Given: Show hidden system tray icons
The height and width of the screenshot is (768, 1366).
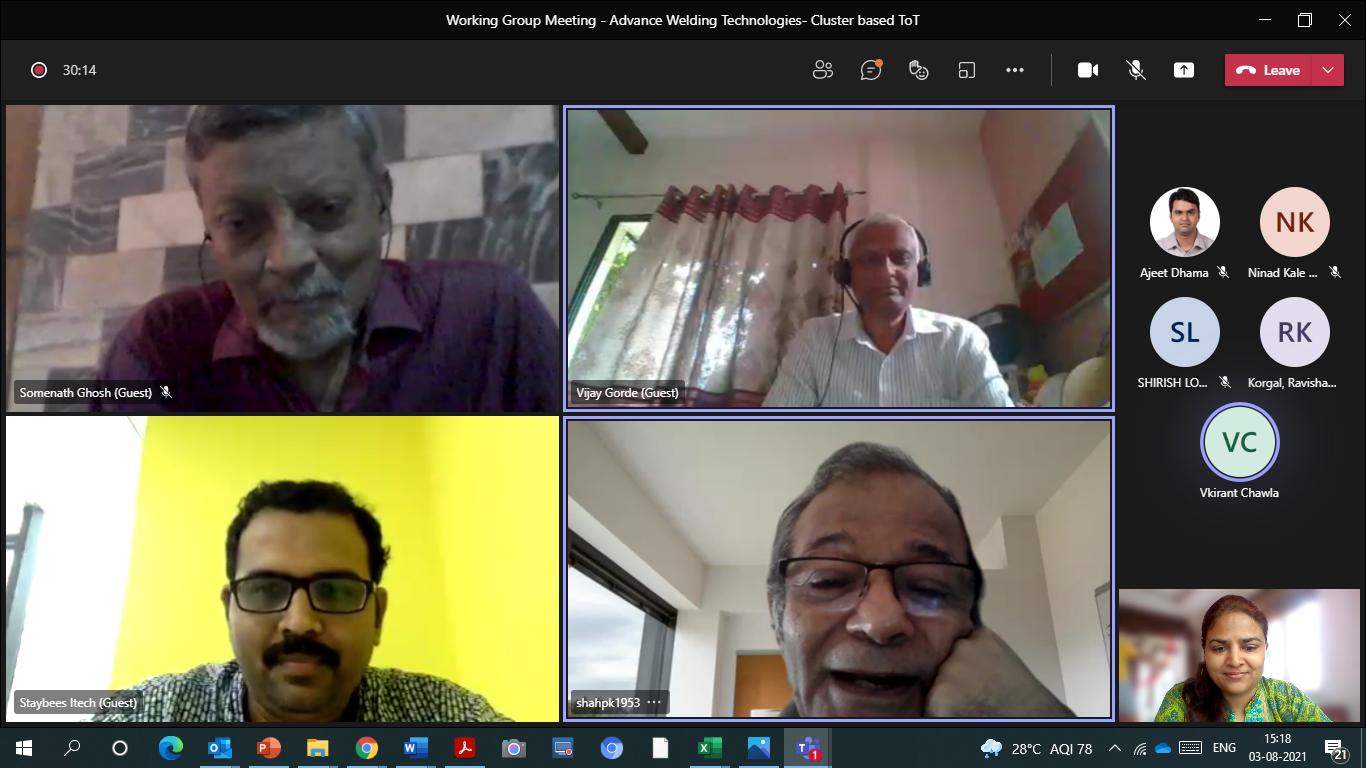Looking at the screenshot, I should click(1114, 748).
